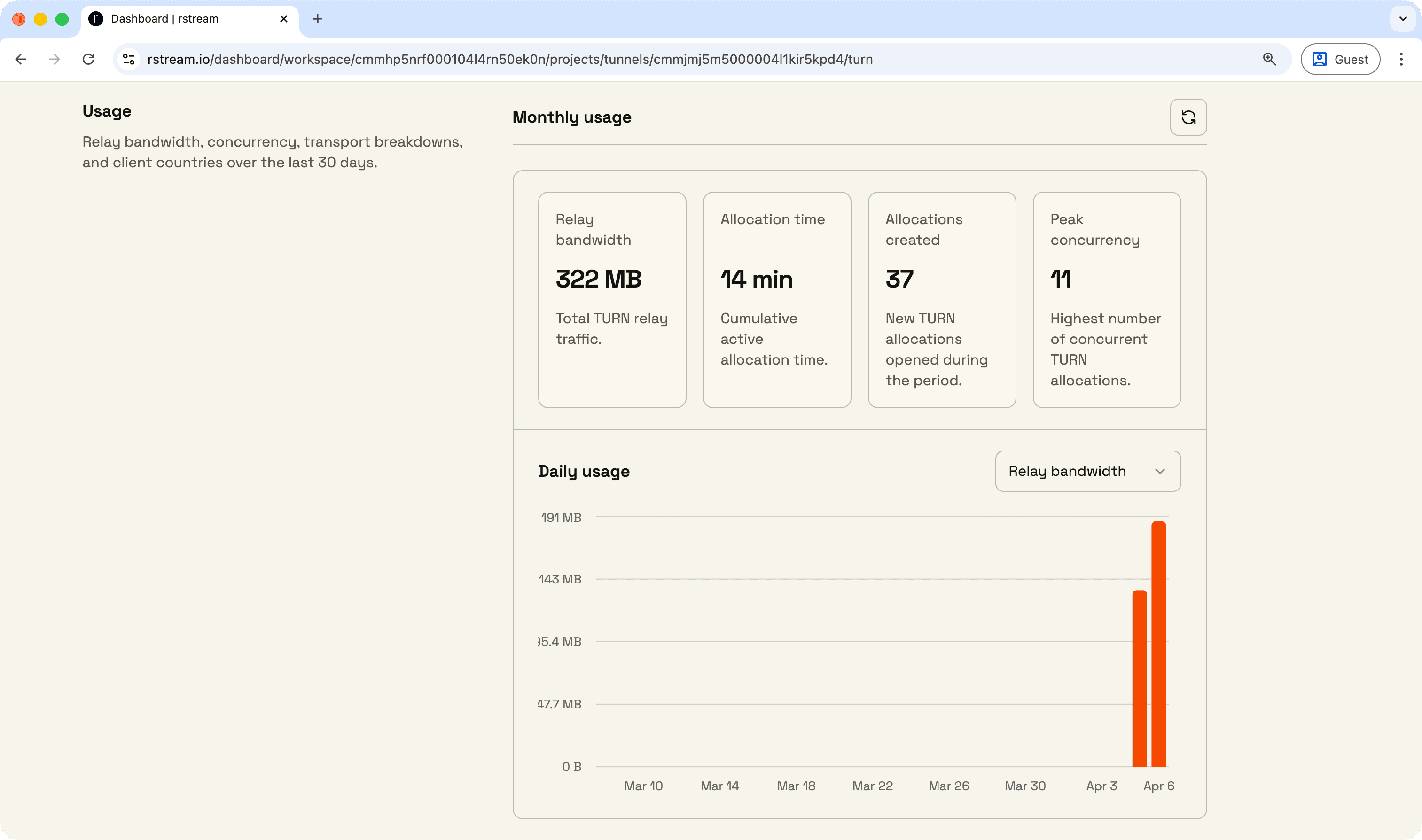Click the browser forward arrow

coord(55,60)
